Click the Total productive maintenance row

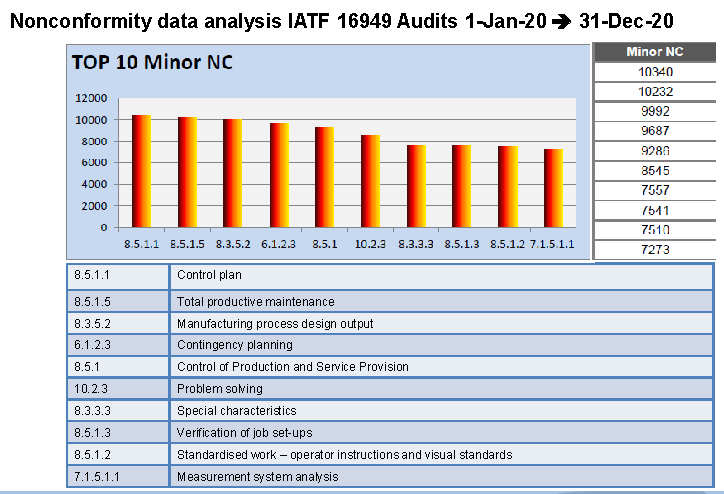[x=390, y=301]
